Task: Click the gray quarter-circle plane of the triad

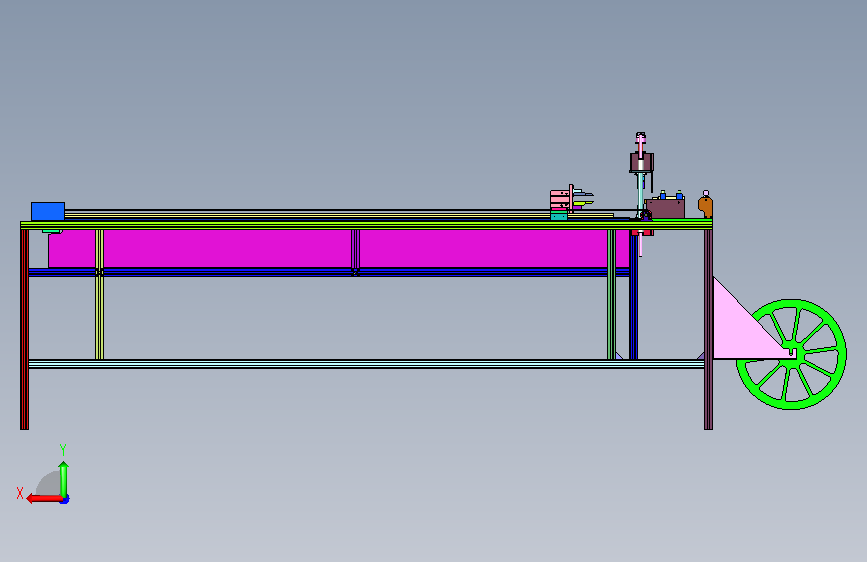Action: point(49,483)
